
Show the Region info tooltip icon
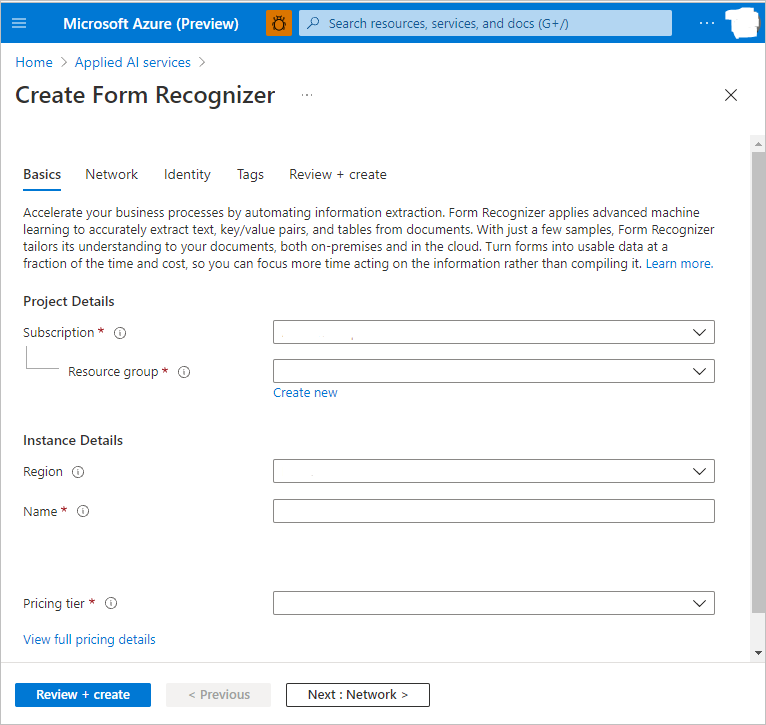point(78,472)
